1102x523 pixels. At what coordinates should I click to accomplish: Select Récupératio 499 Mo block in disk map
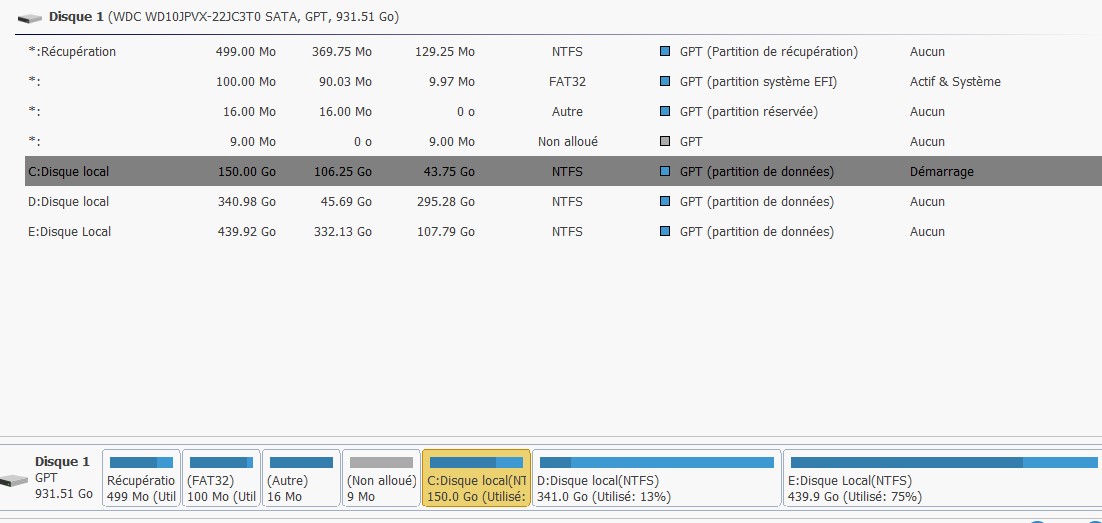[x=141, y=478]
